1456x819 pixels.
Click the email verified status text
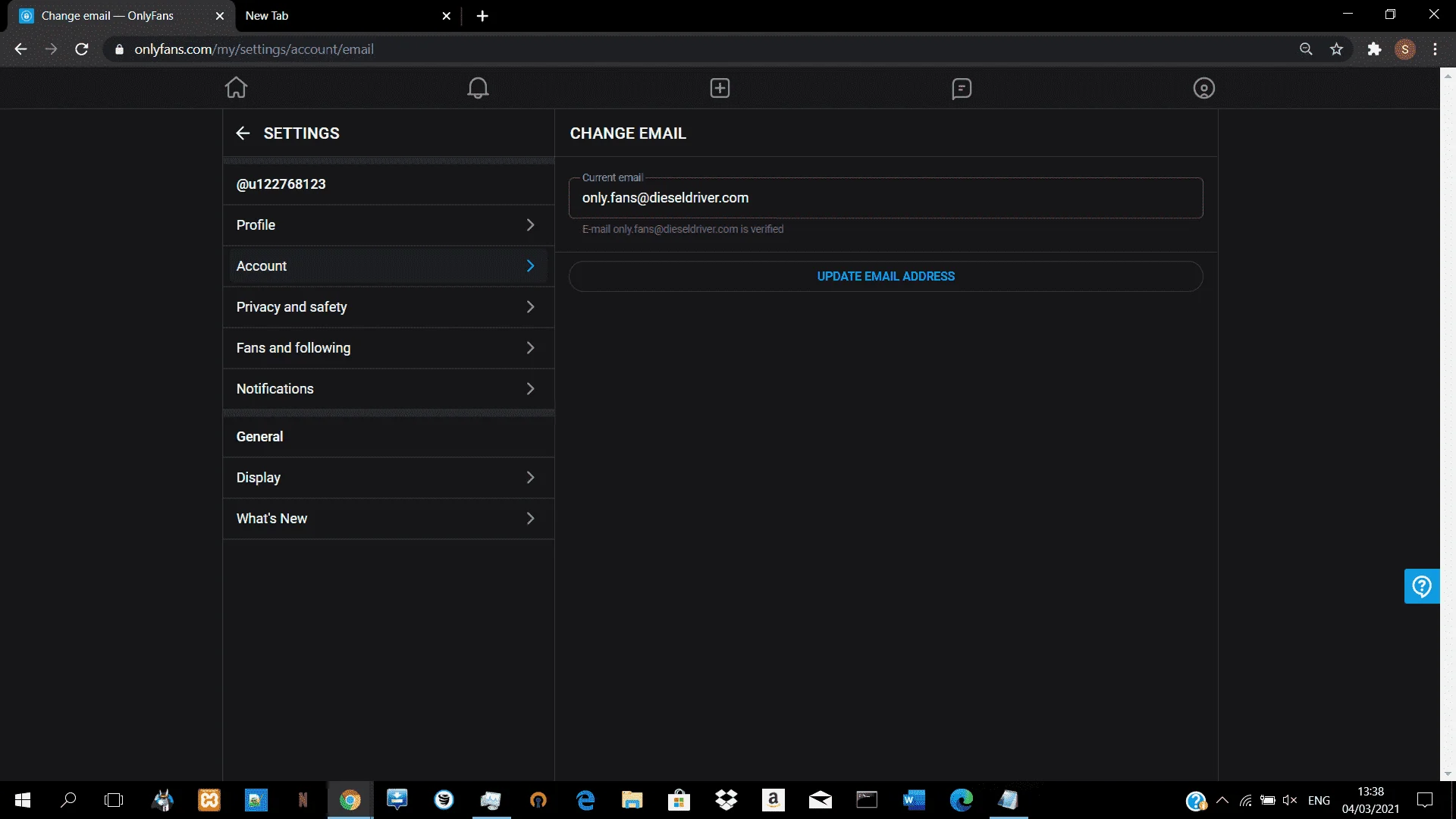click(682, 229)
